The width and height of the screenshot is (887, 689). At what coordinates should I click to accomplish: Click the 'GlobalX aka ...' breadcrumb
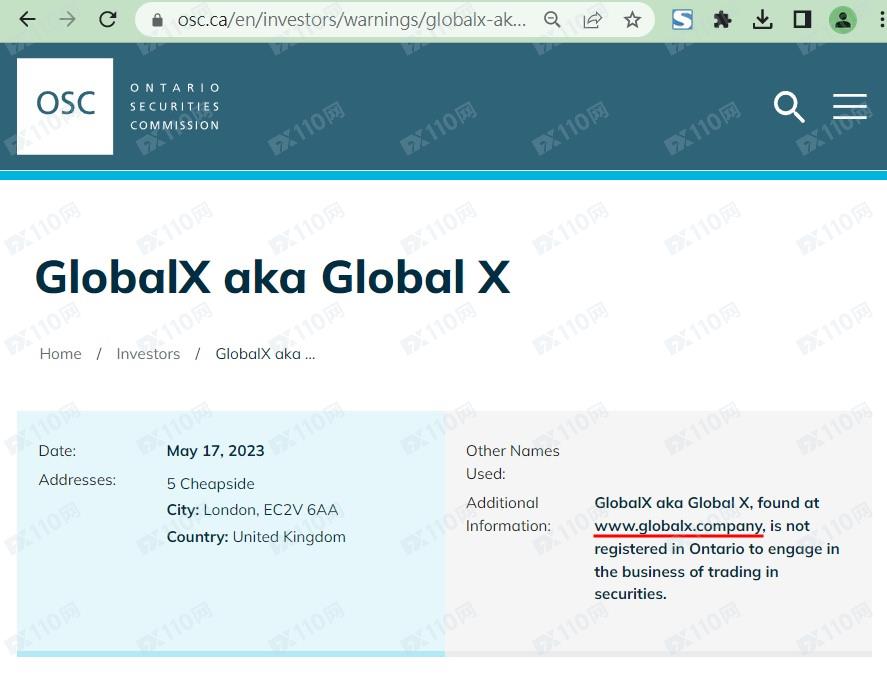265,354
